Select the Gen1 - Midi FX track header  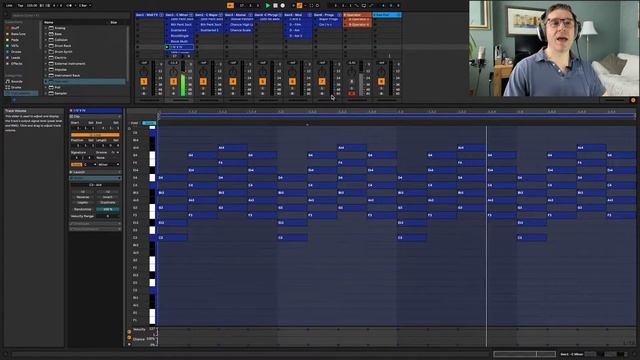pos(149,15)
